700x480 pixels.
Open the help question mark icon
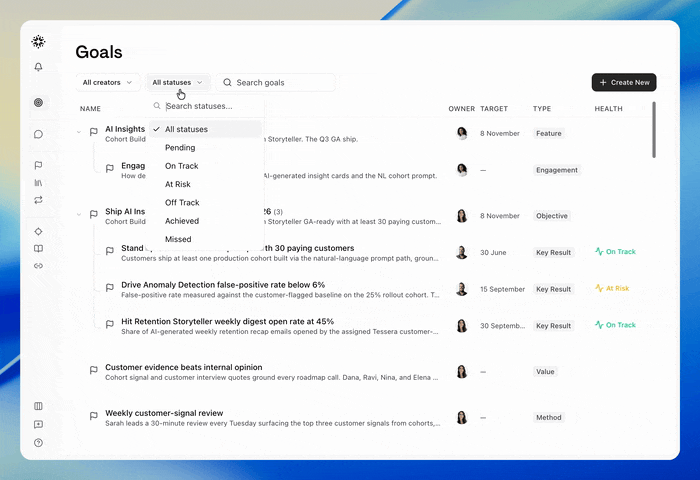38,443
